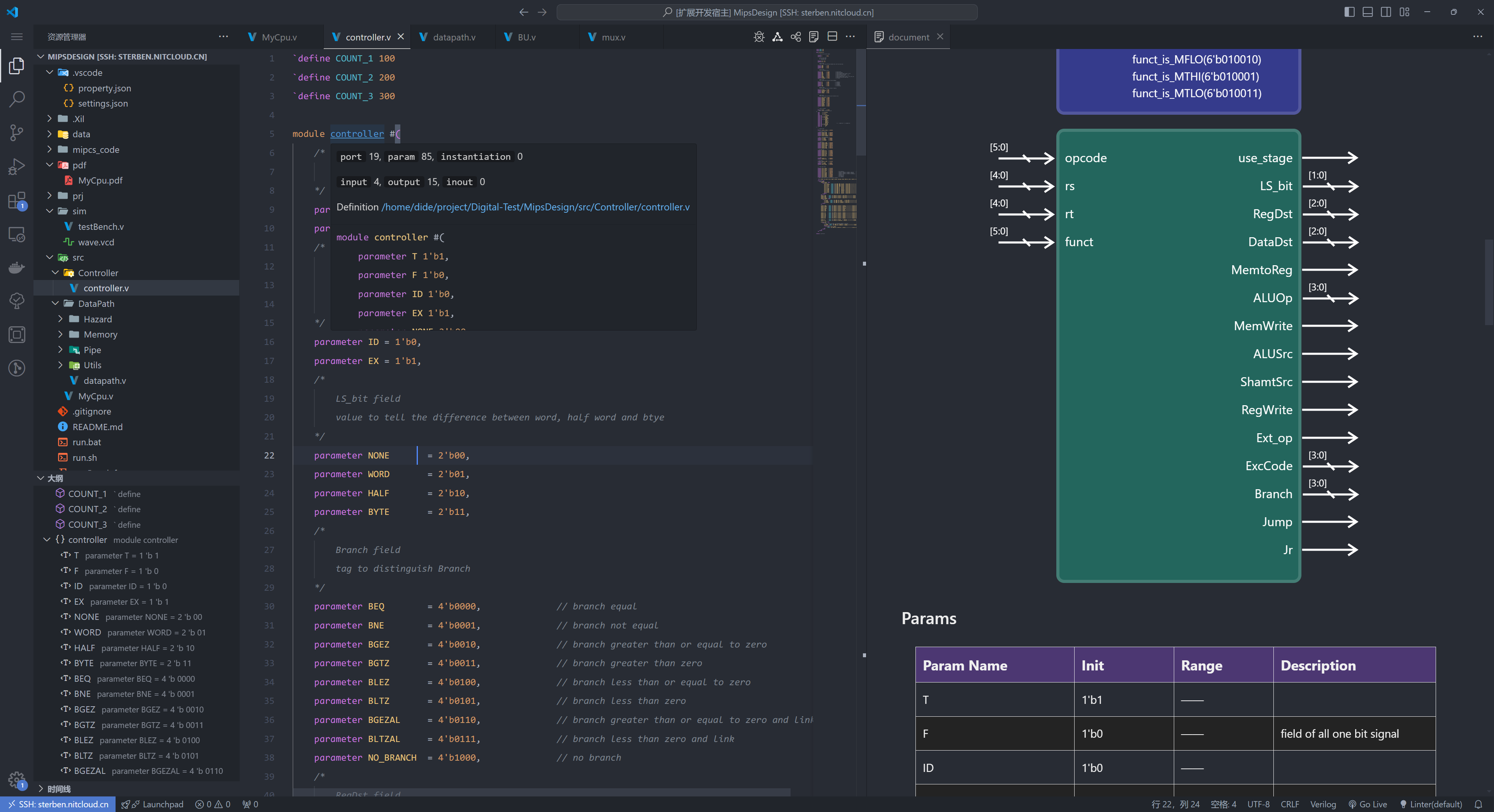
Task: Toggle the panel layout control
Action: (1368, 12)
